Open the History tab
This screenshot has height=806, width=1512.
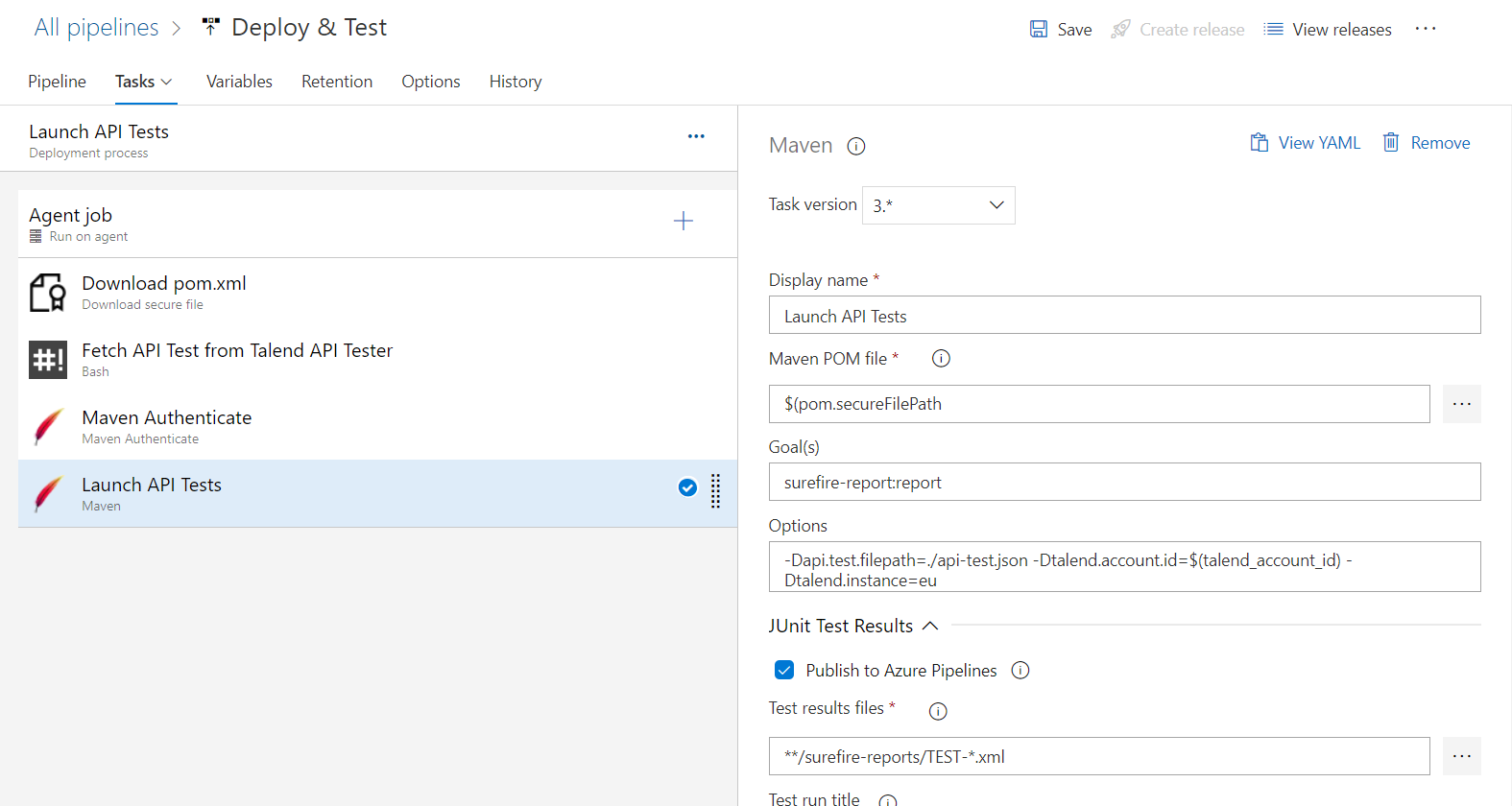pos(516,82)
